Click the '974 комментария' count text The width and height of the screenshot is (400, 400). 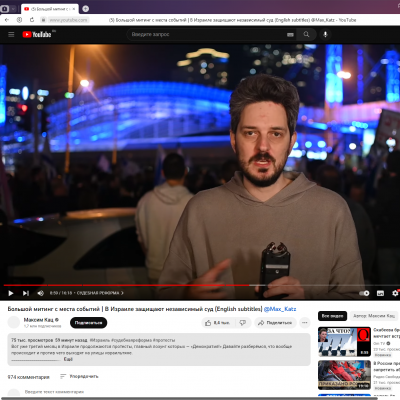pos(29,377)
